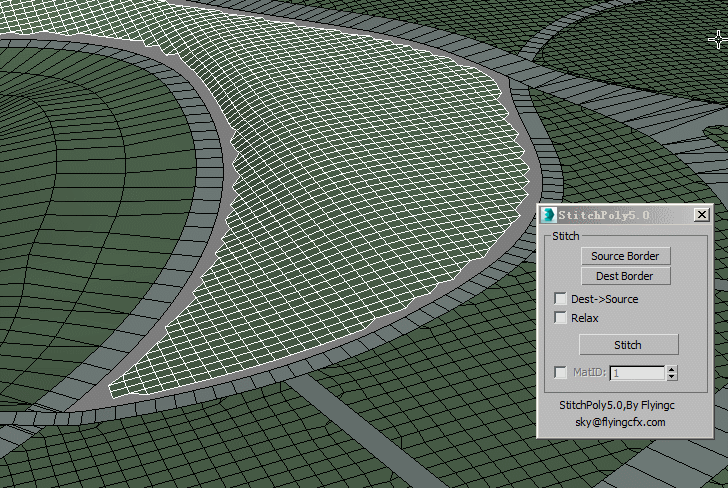Increase MatID with spinner up arrow

tap(671, 369)
